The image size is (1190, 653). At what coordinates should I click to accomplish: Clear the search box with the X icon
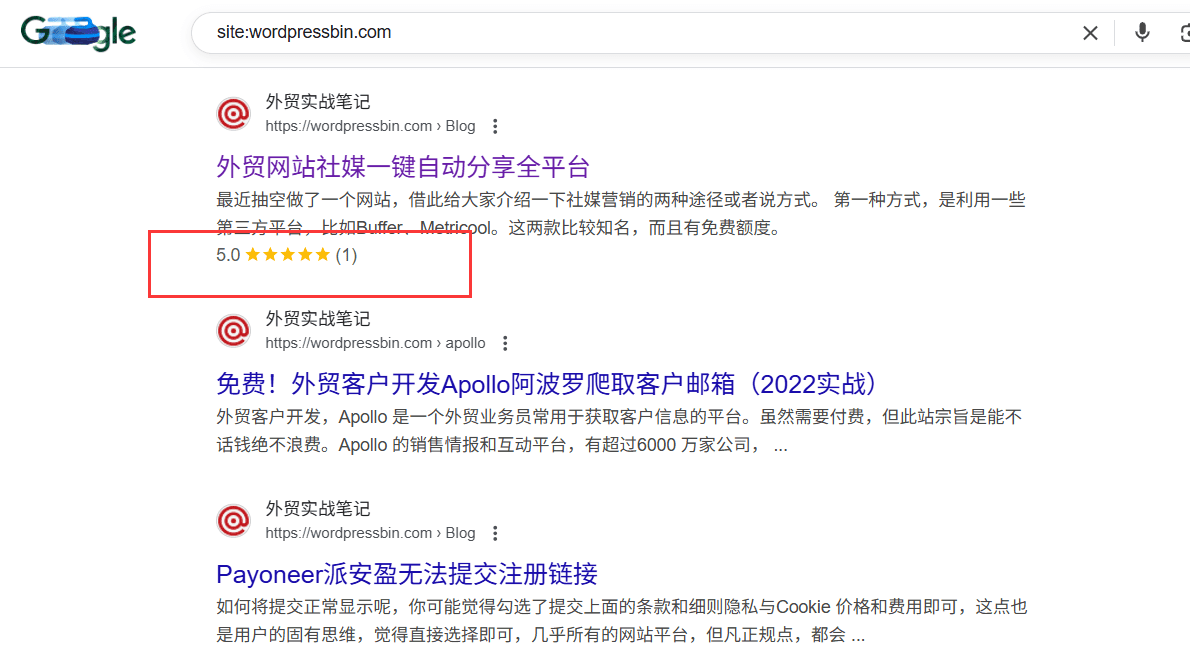(1090, 33)
